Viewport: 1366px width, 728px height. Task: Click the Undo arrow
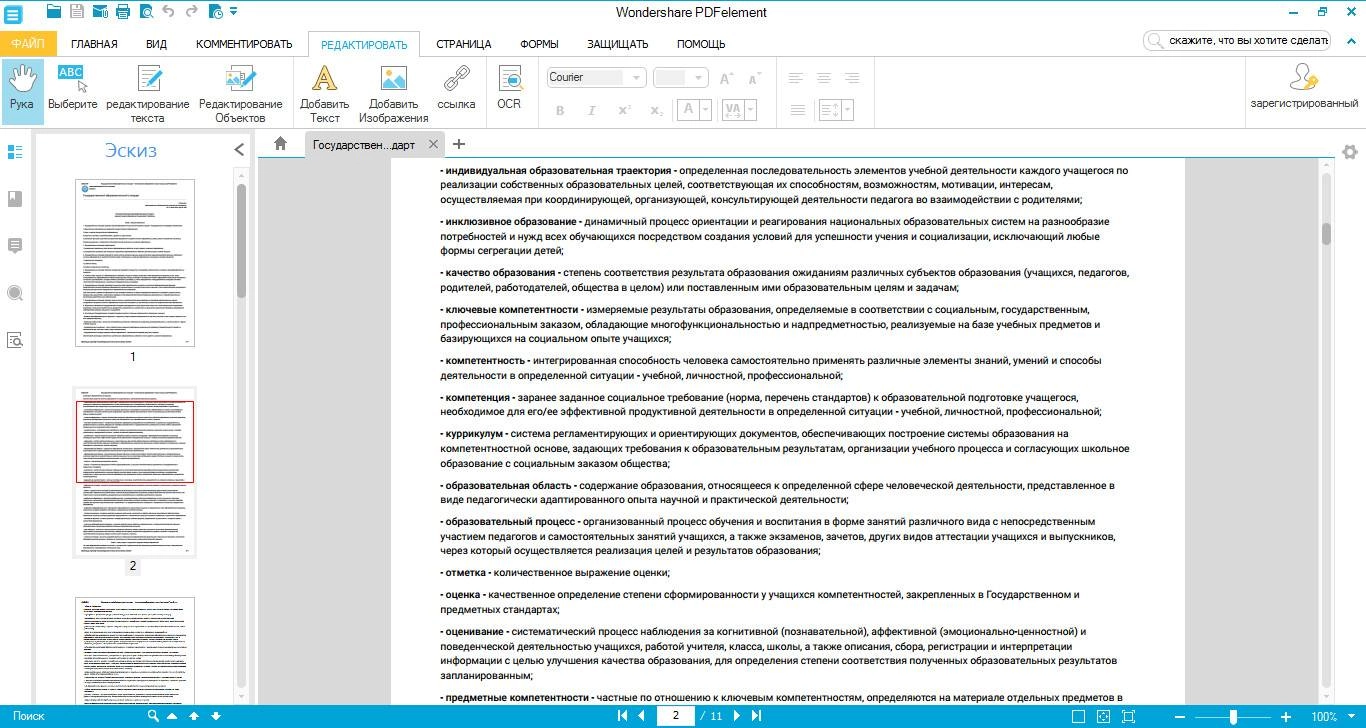click(168, 12)
